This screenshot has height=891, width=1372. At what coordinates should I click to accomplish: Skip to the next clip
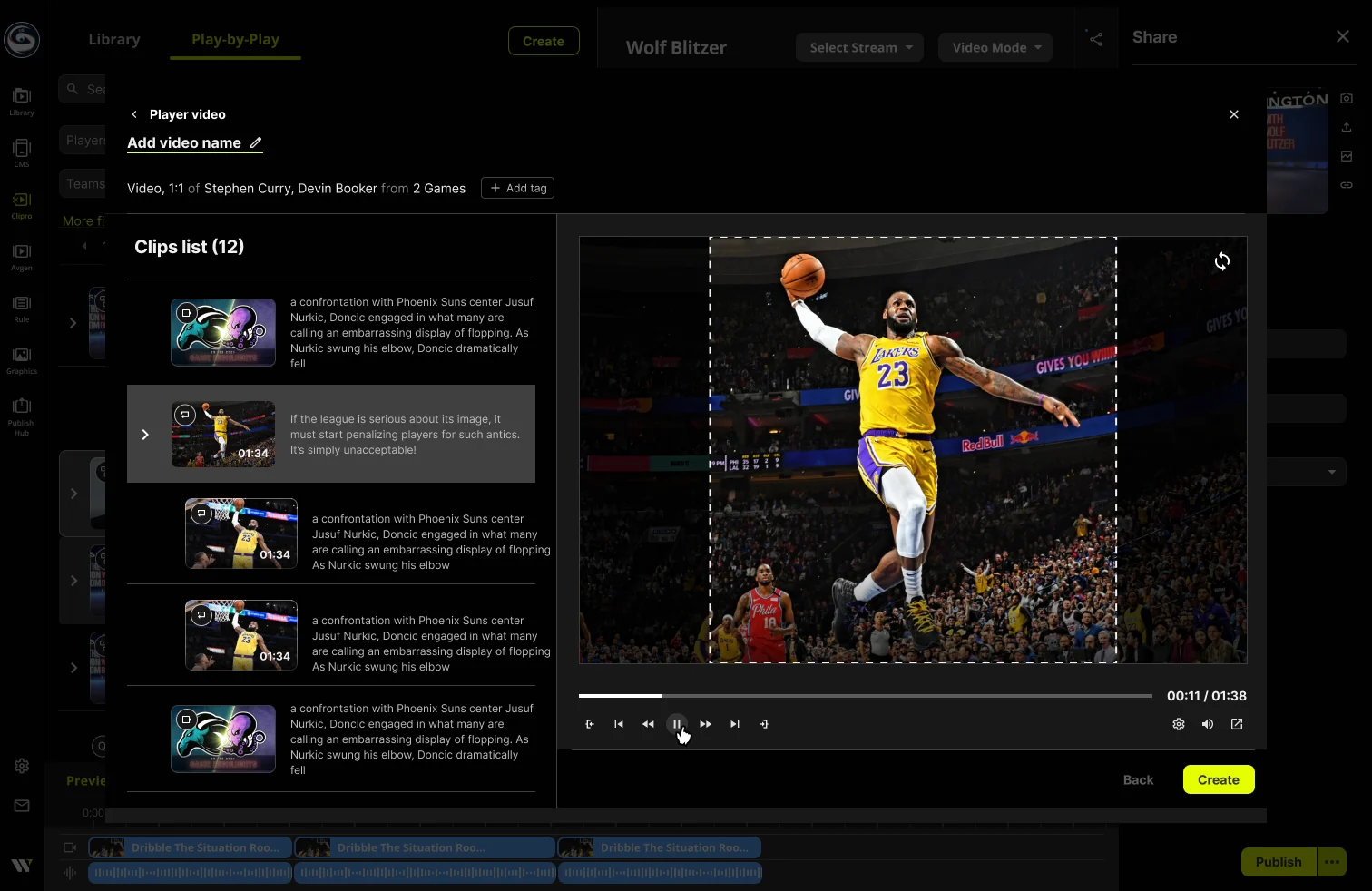pos(735,724)
